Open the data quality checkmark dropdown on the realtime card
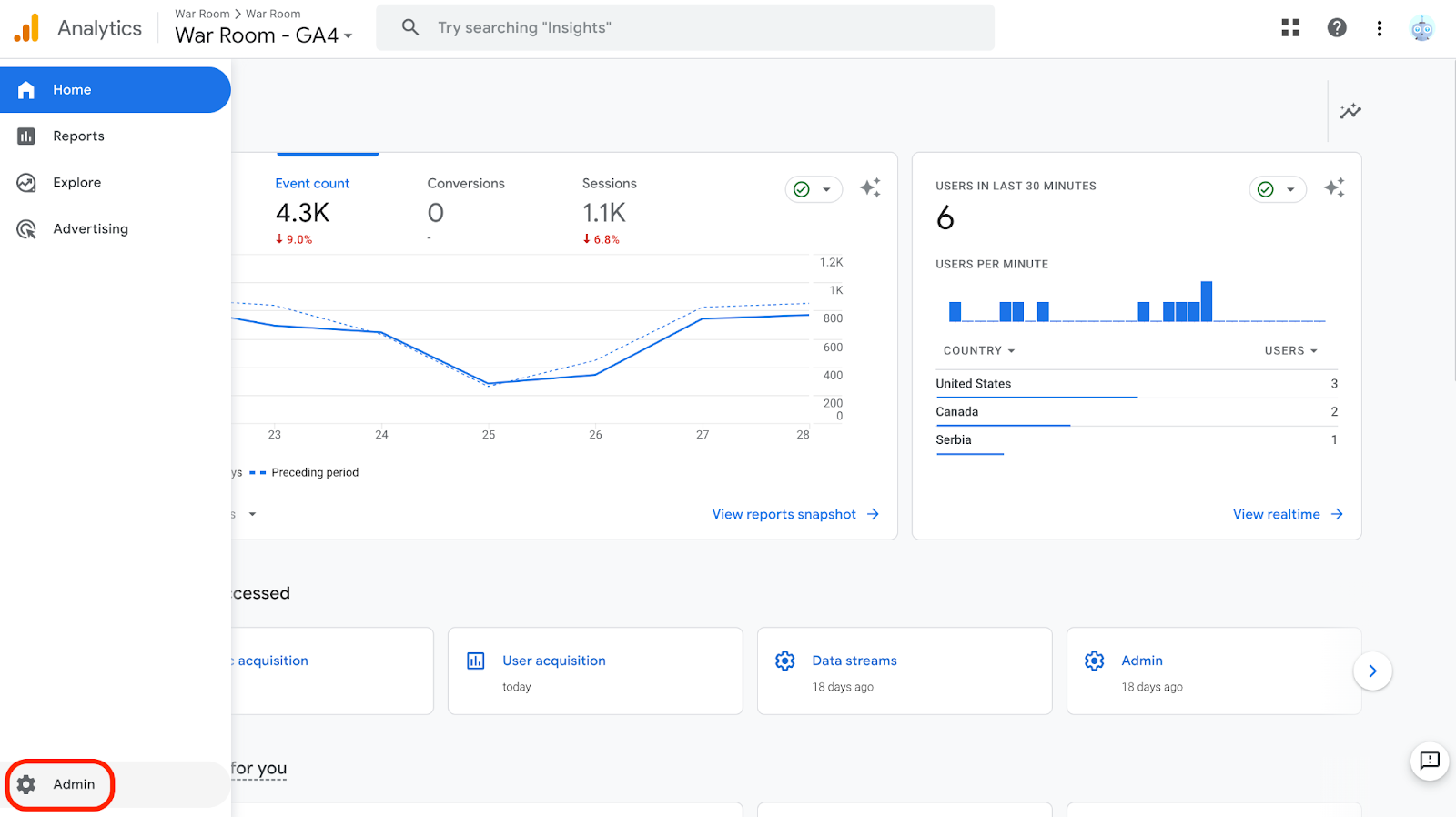This screenshot has height=817, width=1456. tap(1278, 189)
